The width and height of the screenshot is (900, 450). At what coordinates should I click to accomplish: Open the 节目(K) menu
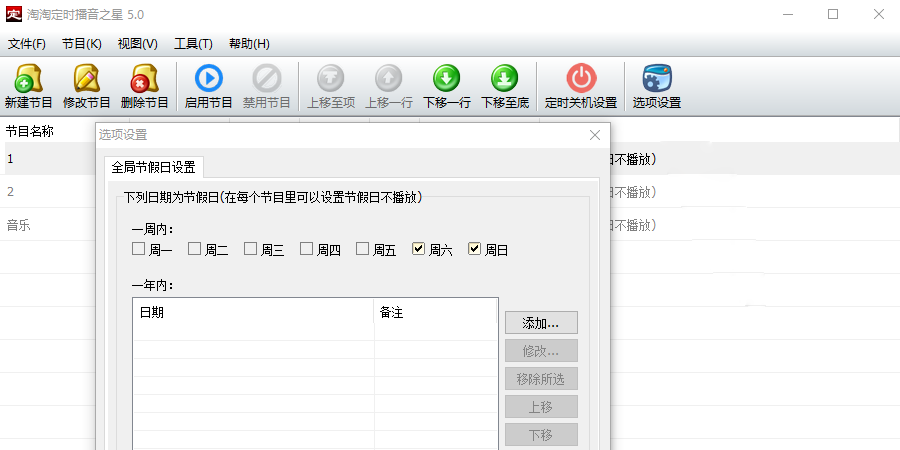click(x=82, y=44)
